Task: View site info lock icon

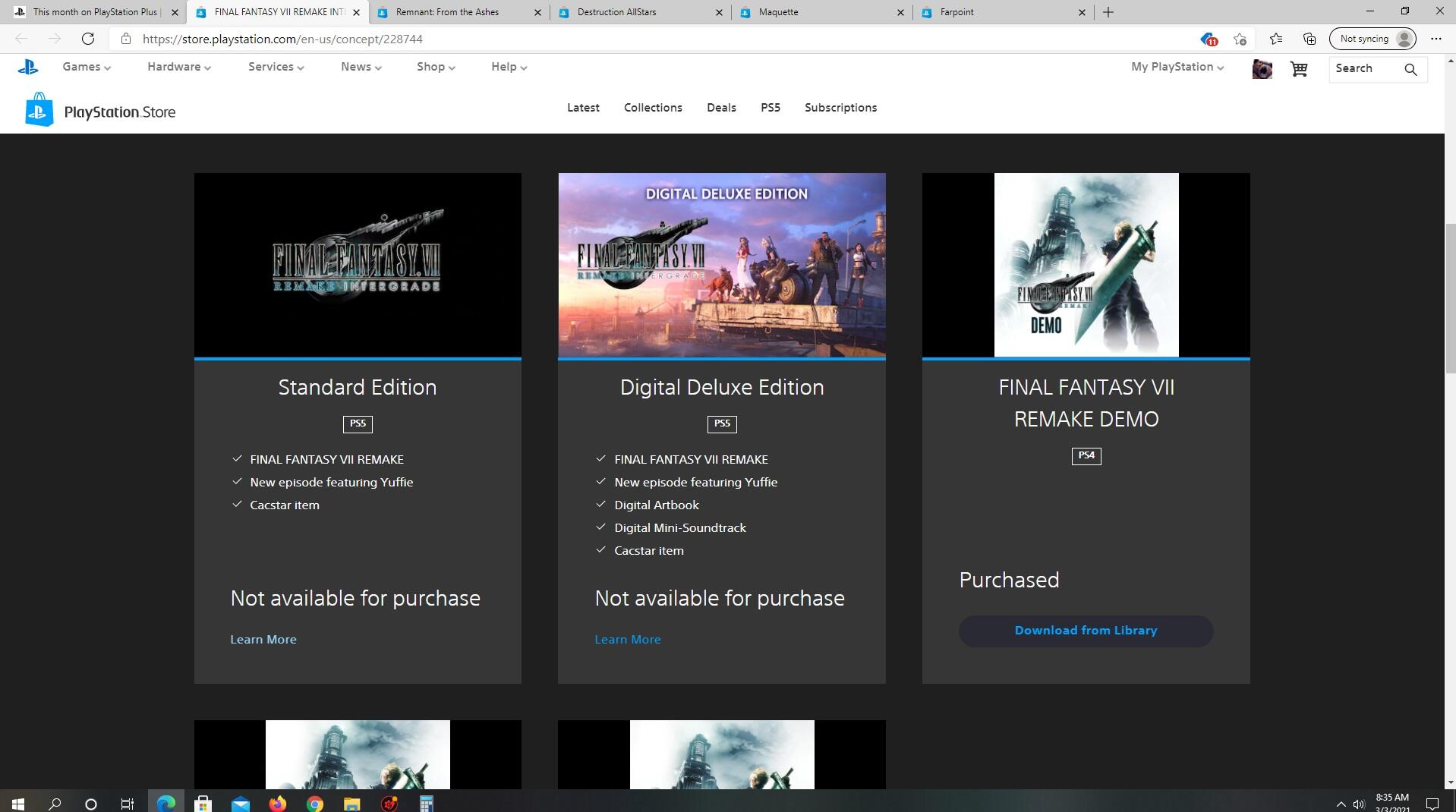Action: coord(126,39)
